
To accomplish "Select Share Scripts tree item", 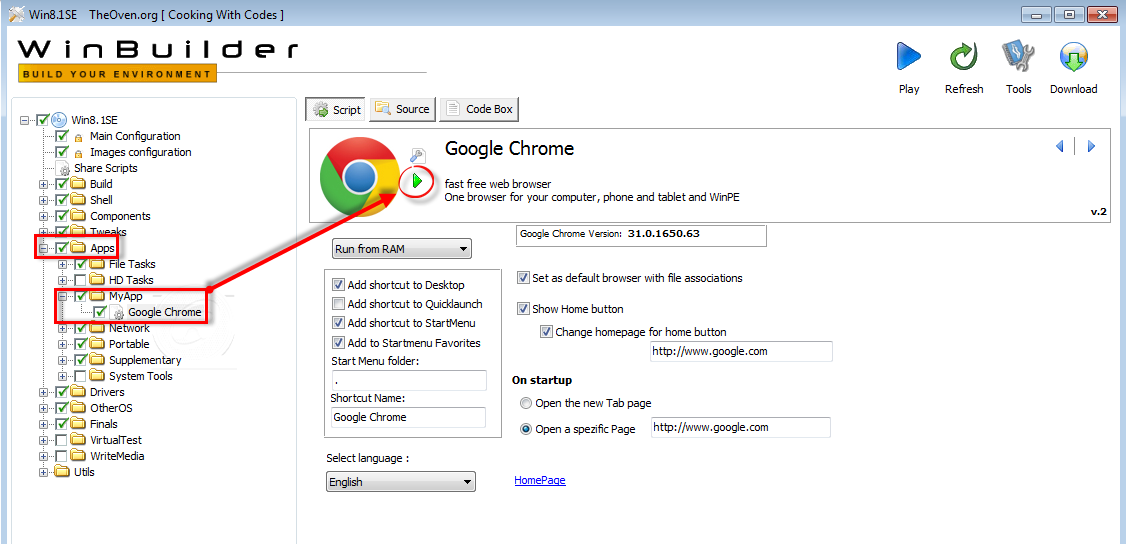I will (106, 168).
